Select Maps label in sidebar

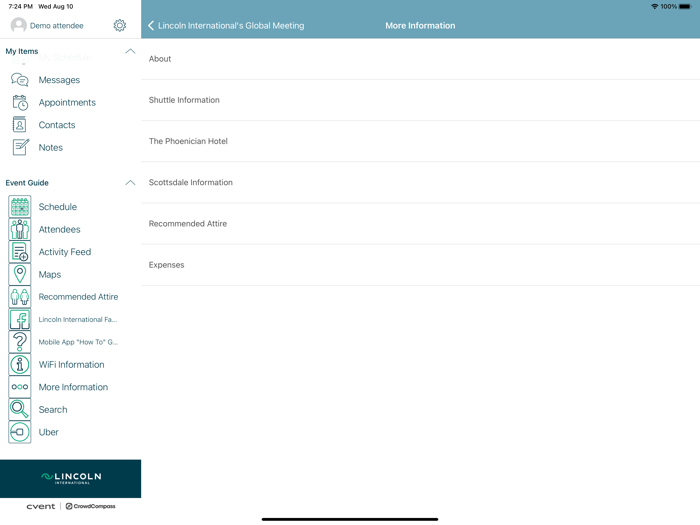50,275
